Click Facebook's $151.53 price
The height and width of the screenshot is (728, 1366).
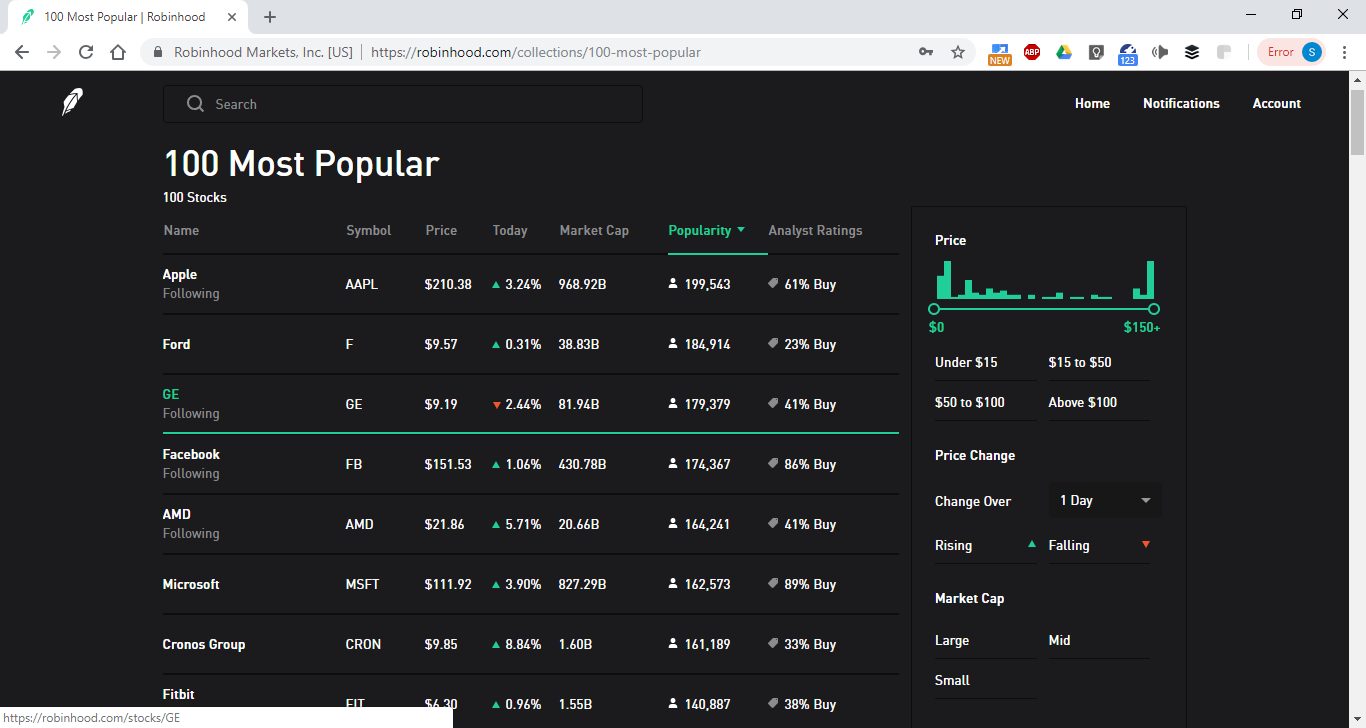click(x=448, y=464)
